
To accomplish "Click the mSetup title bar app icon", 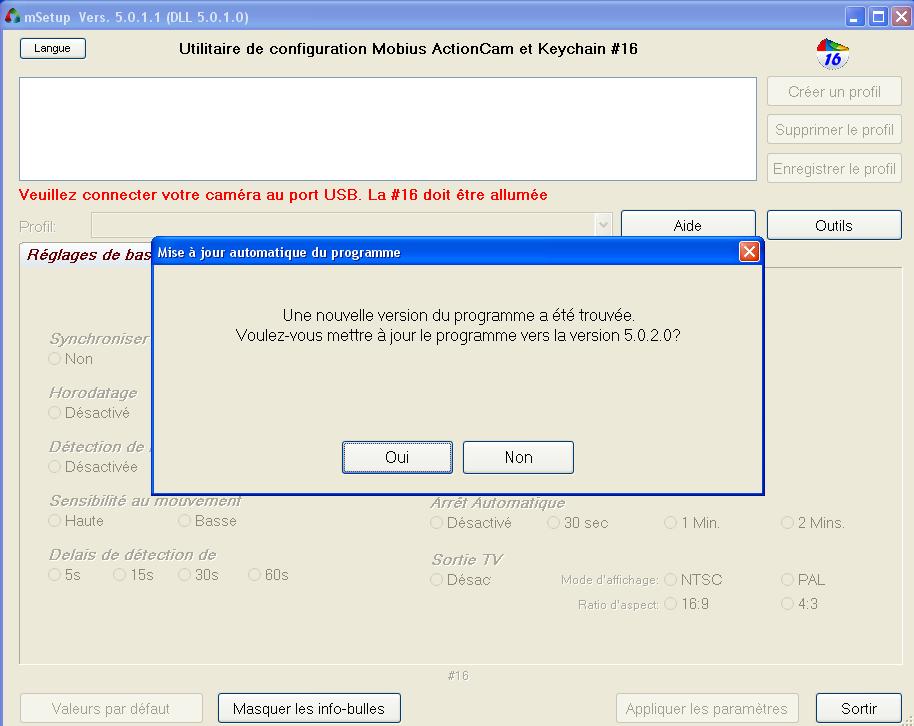I will click(x=12, y=16).
